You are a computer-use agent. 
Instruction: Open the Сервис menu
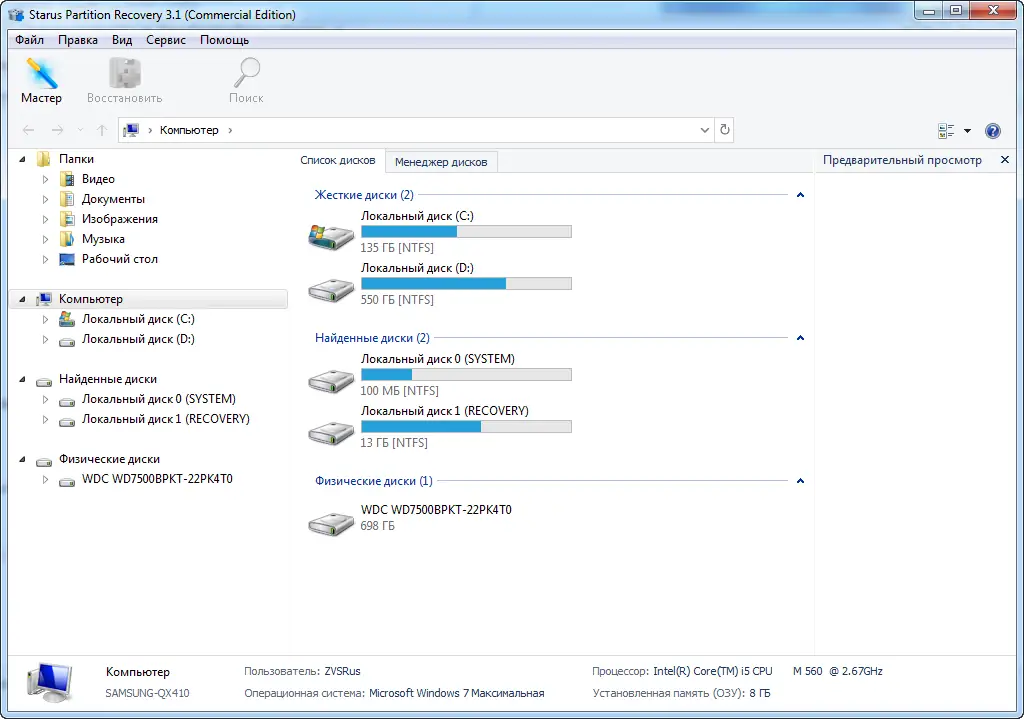(165, 40)
